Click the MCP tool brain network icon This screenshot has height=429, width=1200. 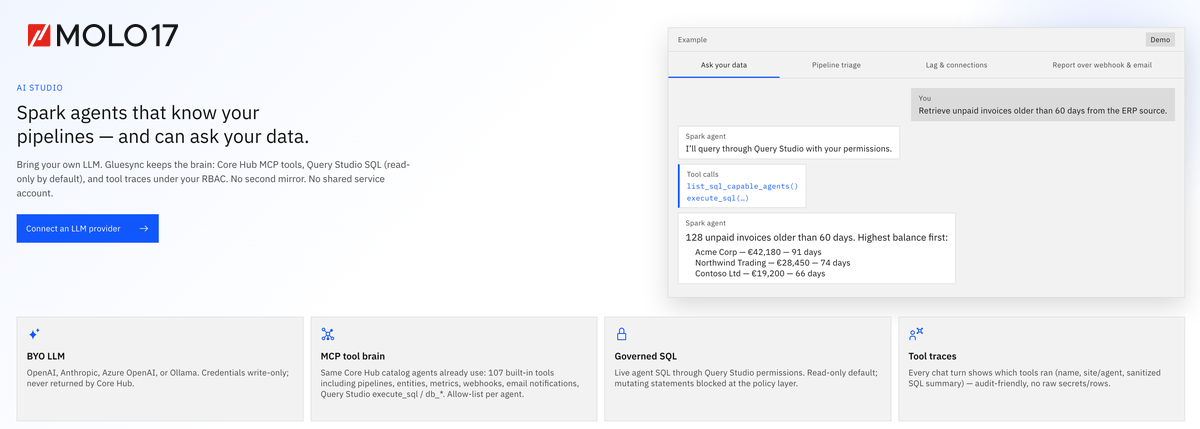(327, 334)
